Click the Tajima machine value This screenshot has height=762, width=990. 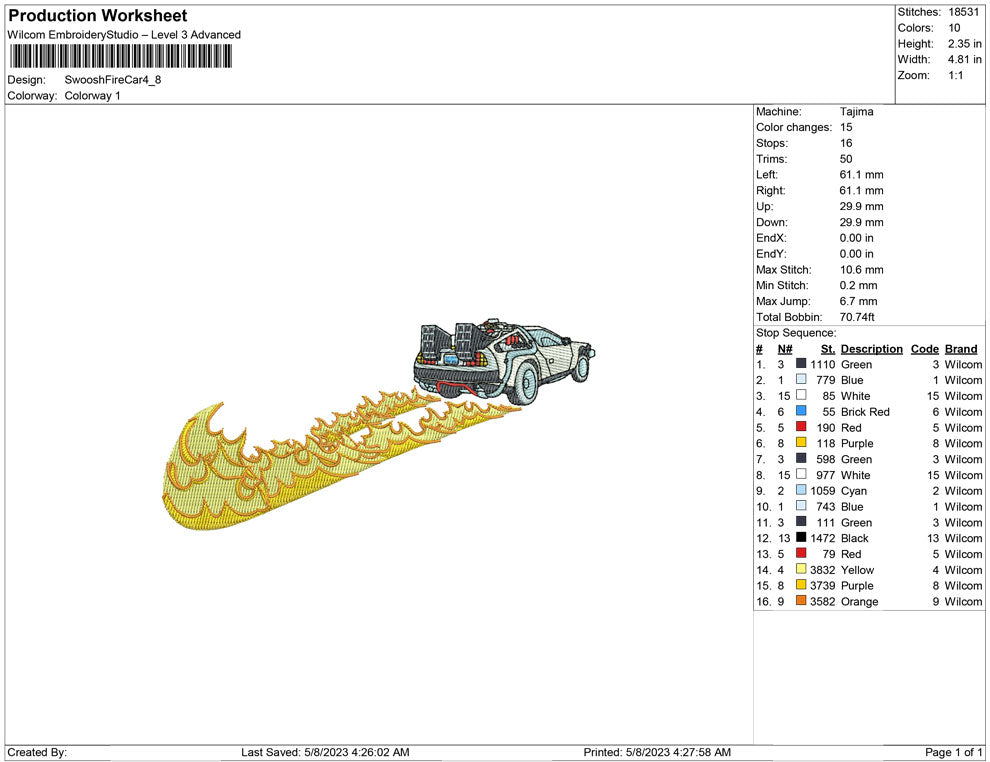[856, 112]
